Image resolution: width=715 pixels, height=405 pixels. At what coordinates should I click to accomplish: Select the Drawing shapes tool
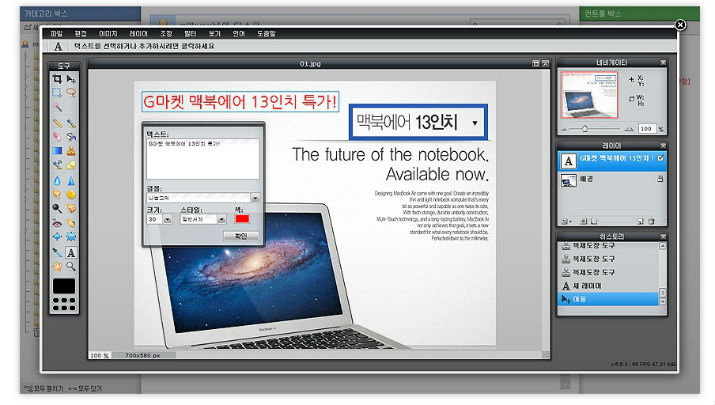coord(71,165)
